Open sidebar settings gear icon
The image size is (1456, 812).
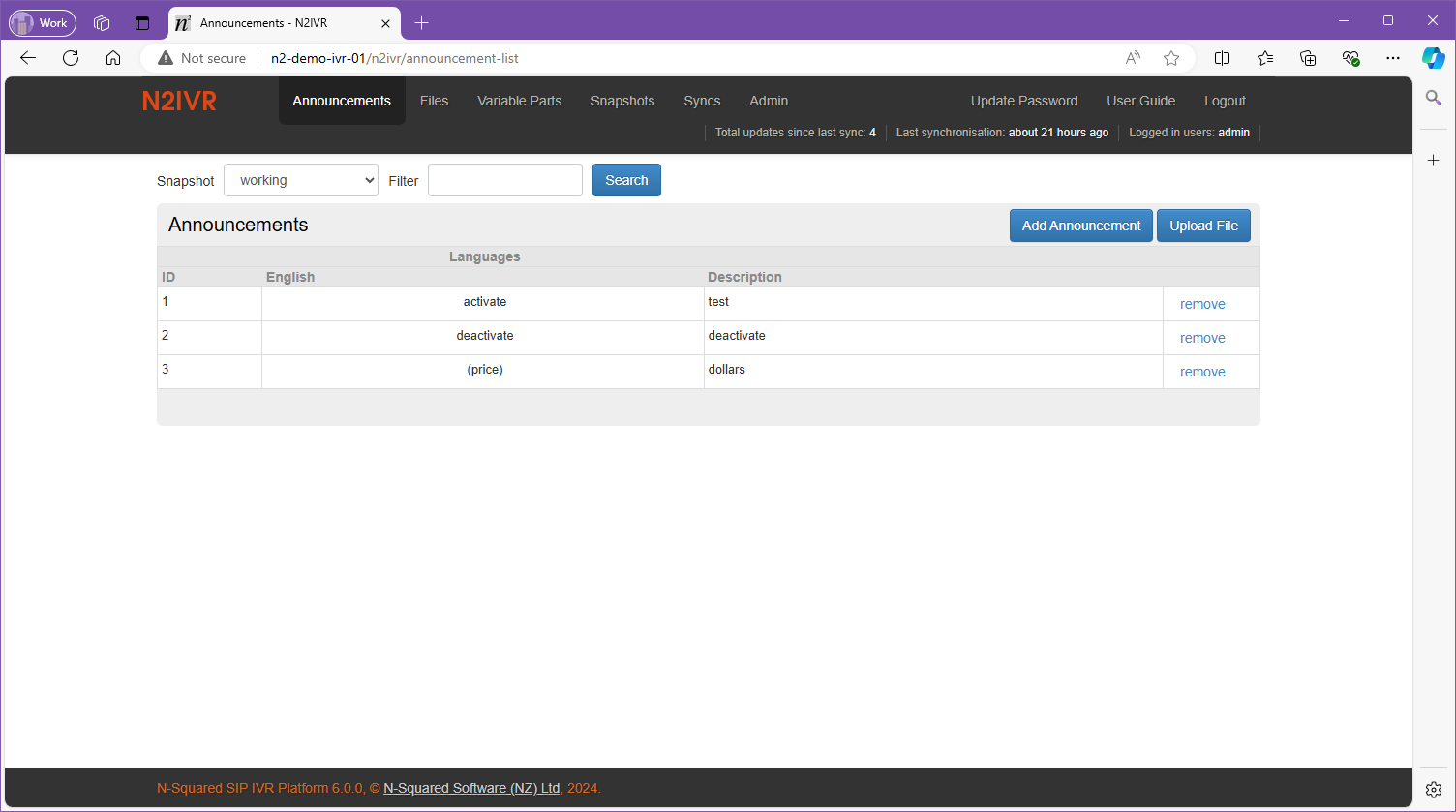point(1434,790)
